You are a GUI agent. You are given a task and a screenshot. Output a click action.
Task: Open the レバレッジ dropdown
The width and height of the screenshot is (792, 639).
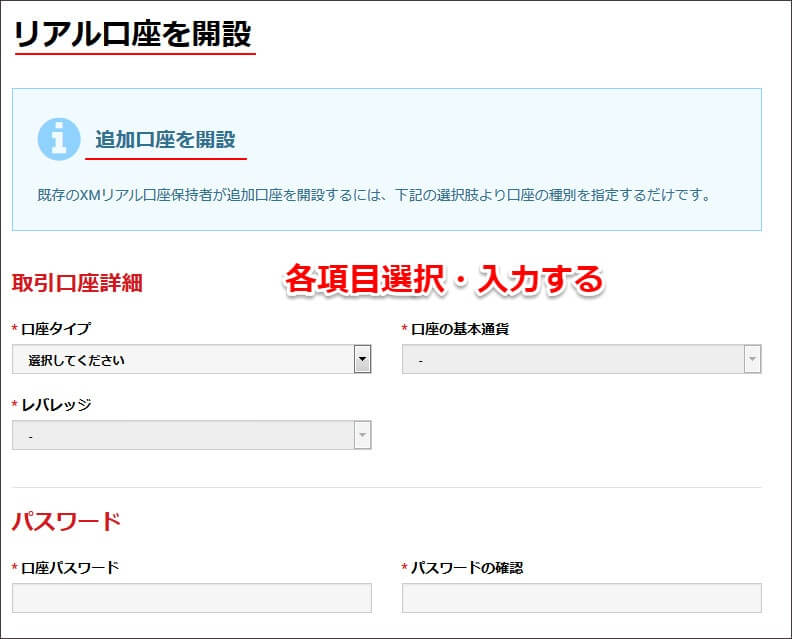pyautogui.click(x=192, y=435)
